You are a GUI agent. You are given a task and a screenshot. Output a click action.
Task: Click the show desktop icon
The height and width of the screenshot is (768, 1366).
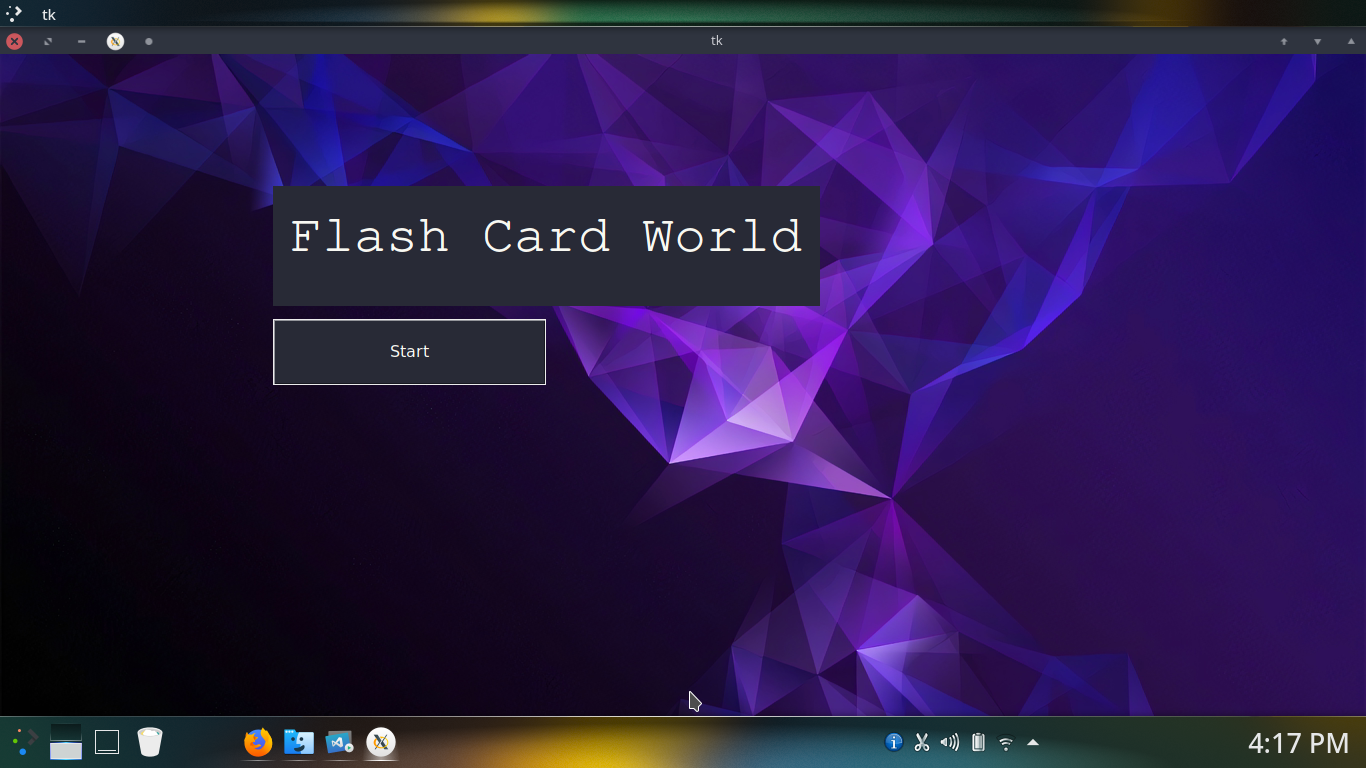click(x=107, y=742)
